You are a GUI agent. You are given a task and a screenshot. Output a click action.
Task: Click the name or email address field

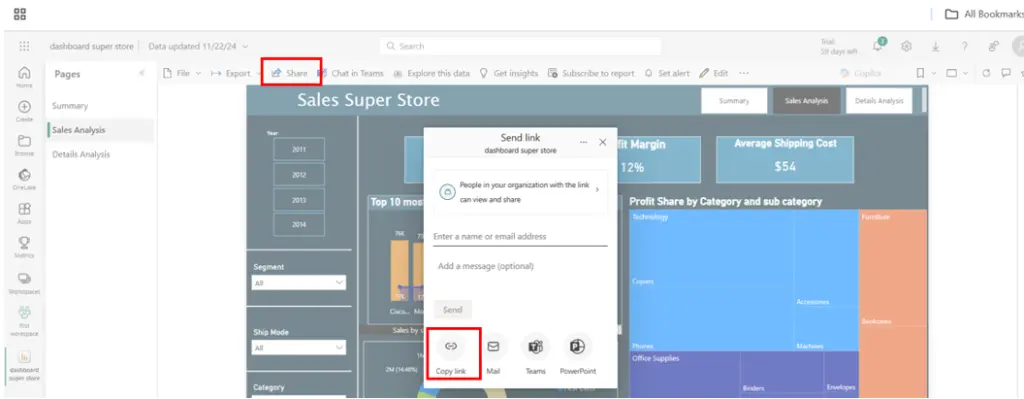point(520,236)
